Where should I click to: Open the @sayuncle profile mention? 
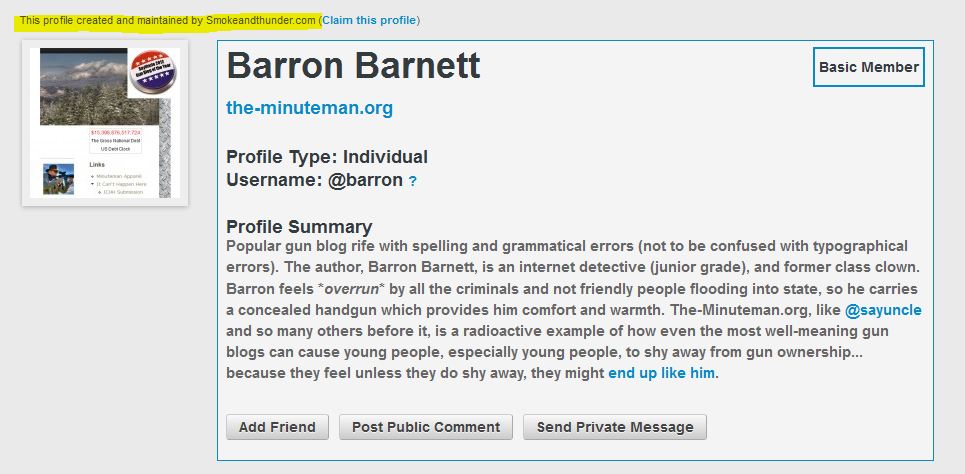tap(883, 311)
